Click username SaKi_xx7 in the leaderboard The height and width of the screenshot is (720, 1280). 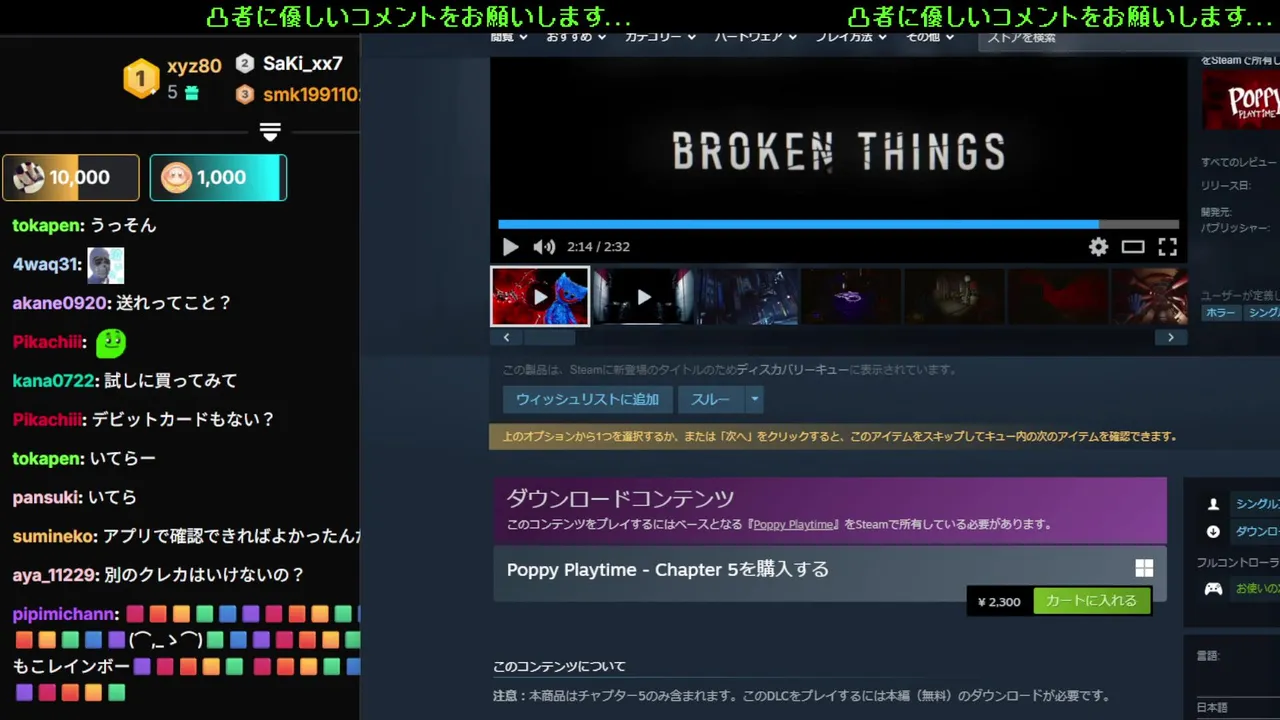click(303, 64)
